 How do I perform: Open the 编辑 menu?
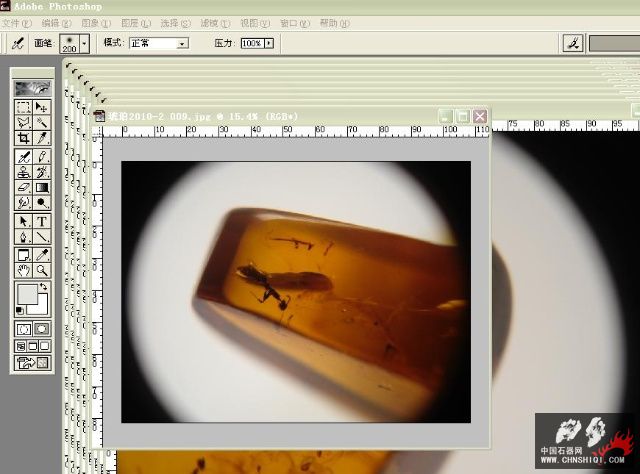(56, 24)
